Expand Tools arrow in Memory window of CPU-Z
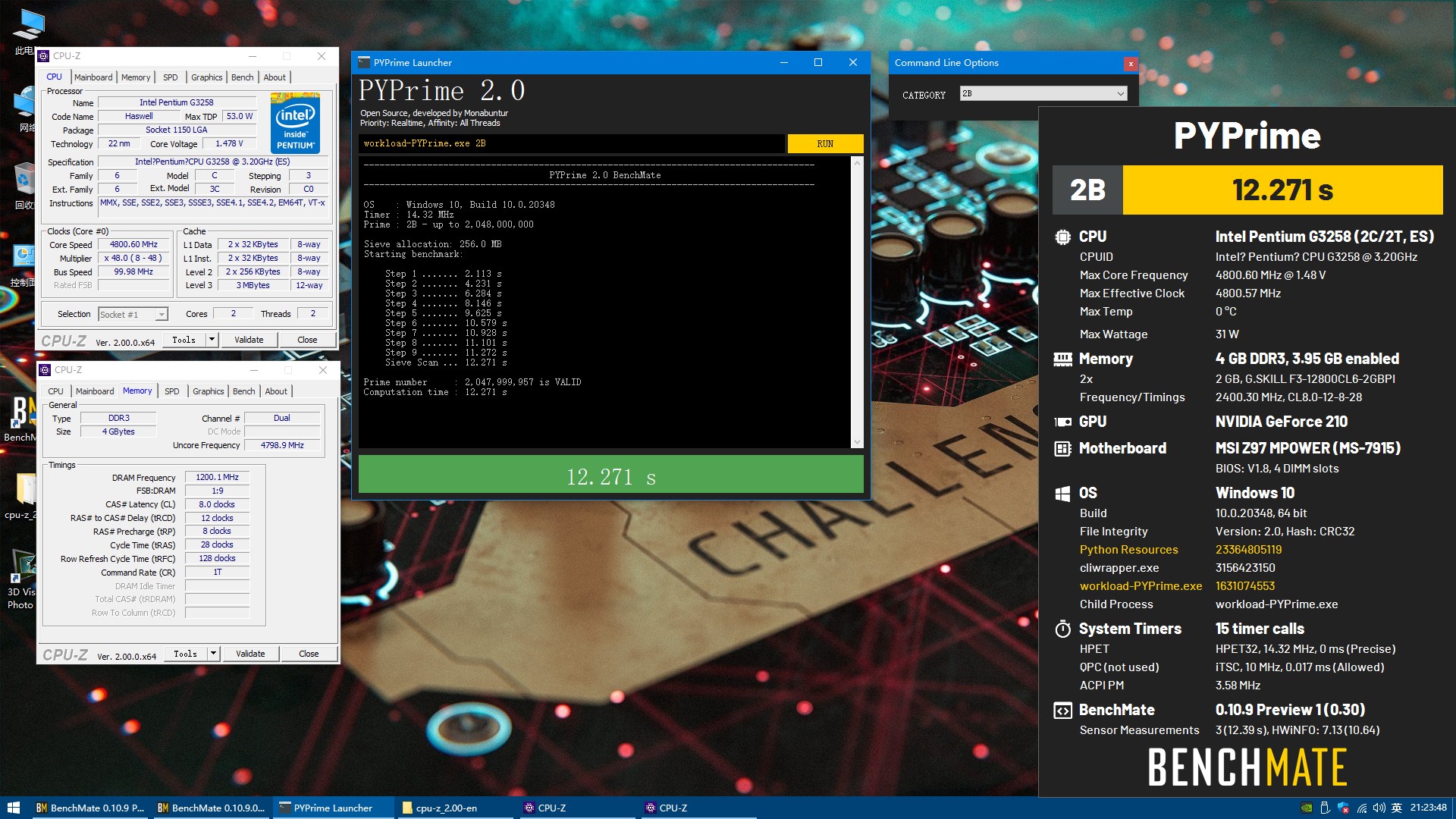 (214, 654)
